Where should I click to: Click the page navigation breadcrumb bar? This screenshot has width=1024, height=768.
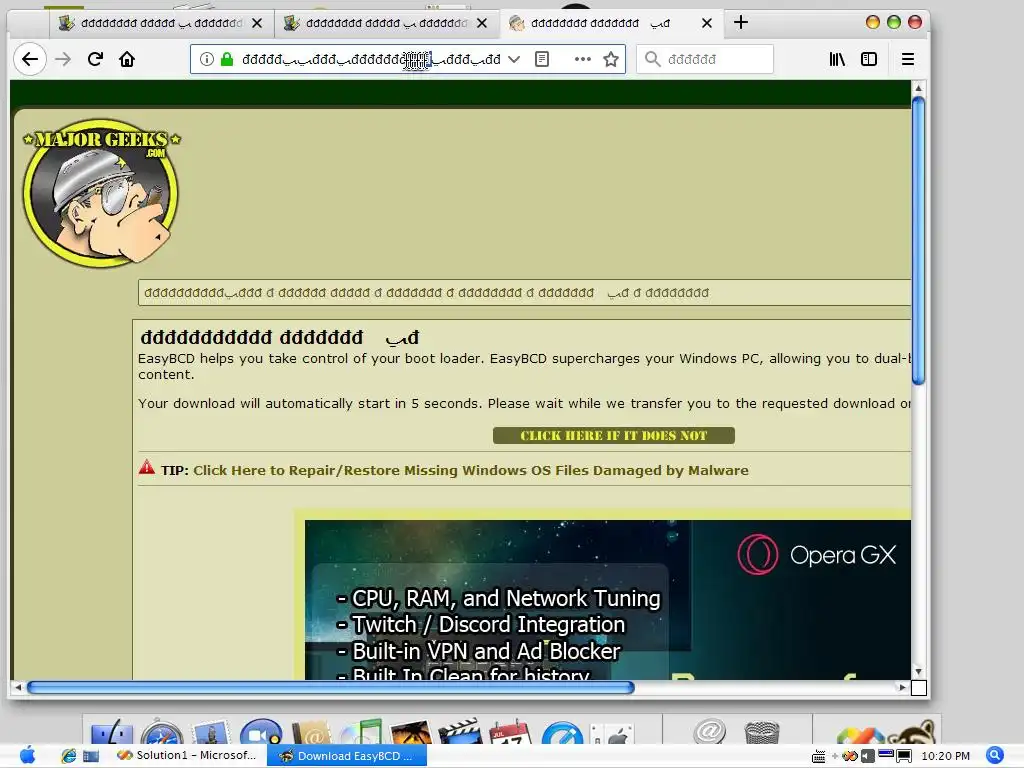point(524,293)
